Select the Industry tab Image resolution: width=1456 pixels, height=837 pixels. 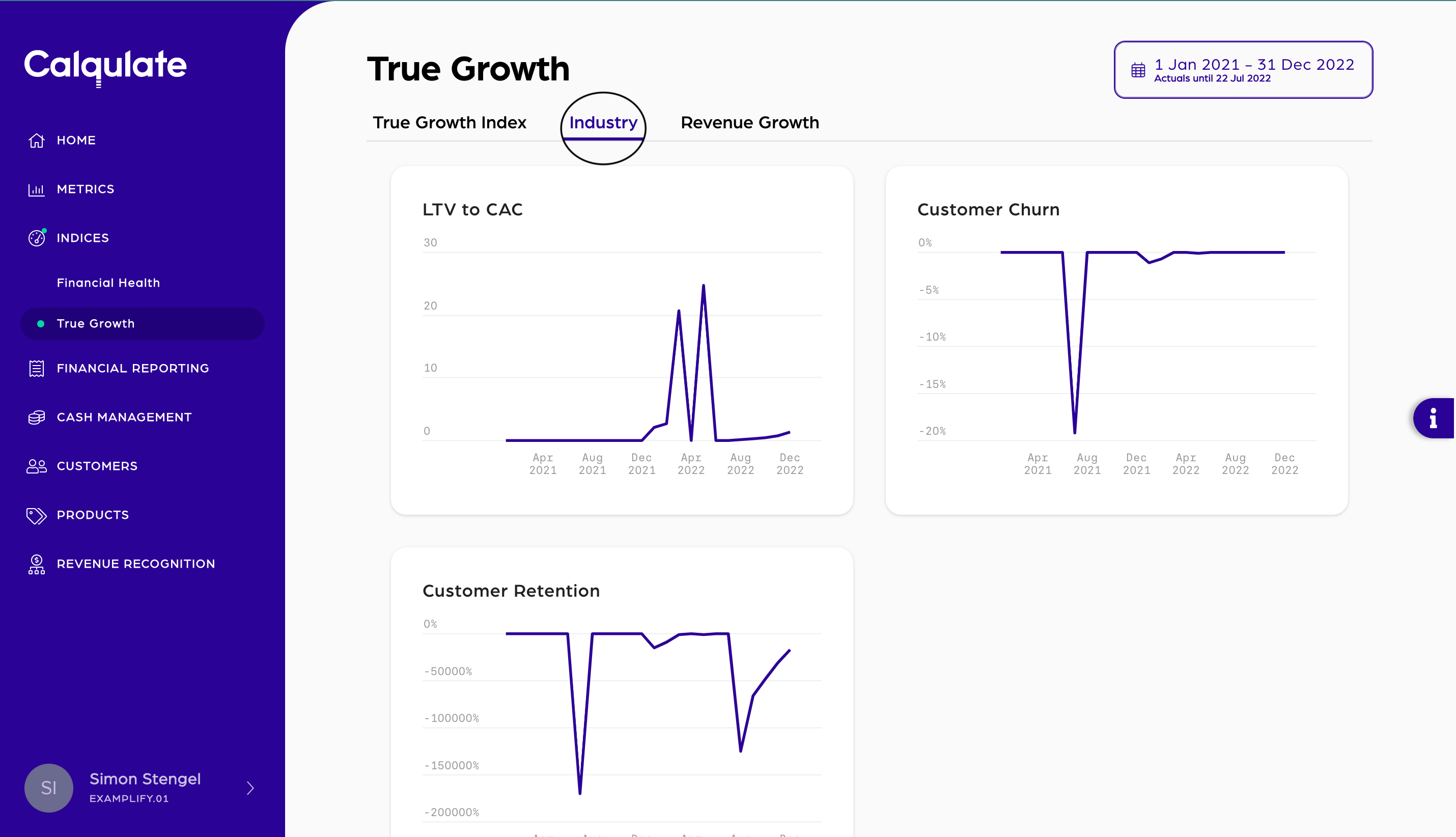[602, 123]
